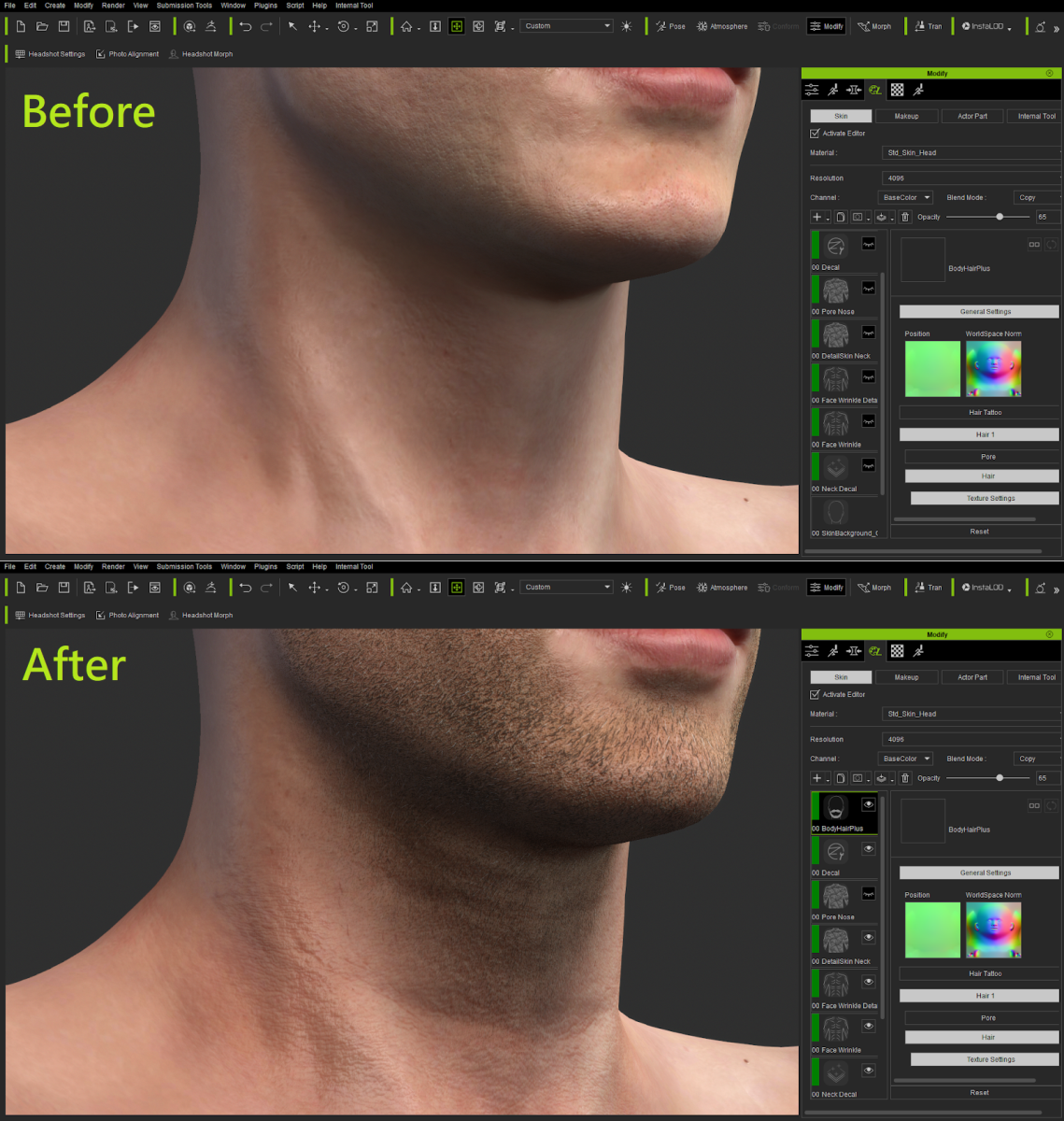
Task: Click the Opacity slider handle in the After panel
Action: [x=1000, y=778]
